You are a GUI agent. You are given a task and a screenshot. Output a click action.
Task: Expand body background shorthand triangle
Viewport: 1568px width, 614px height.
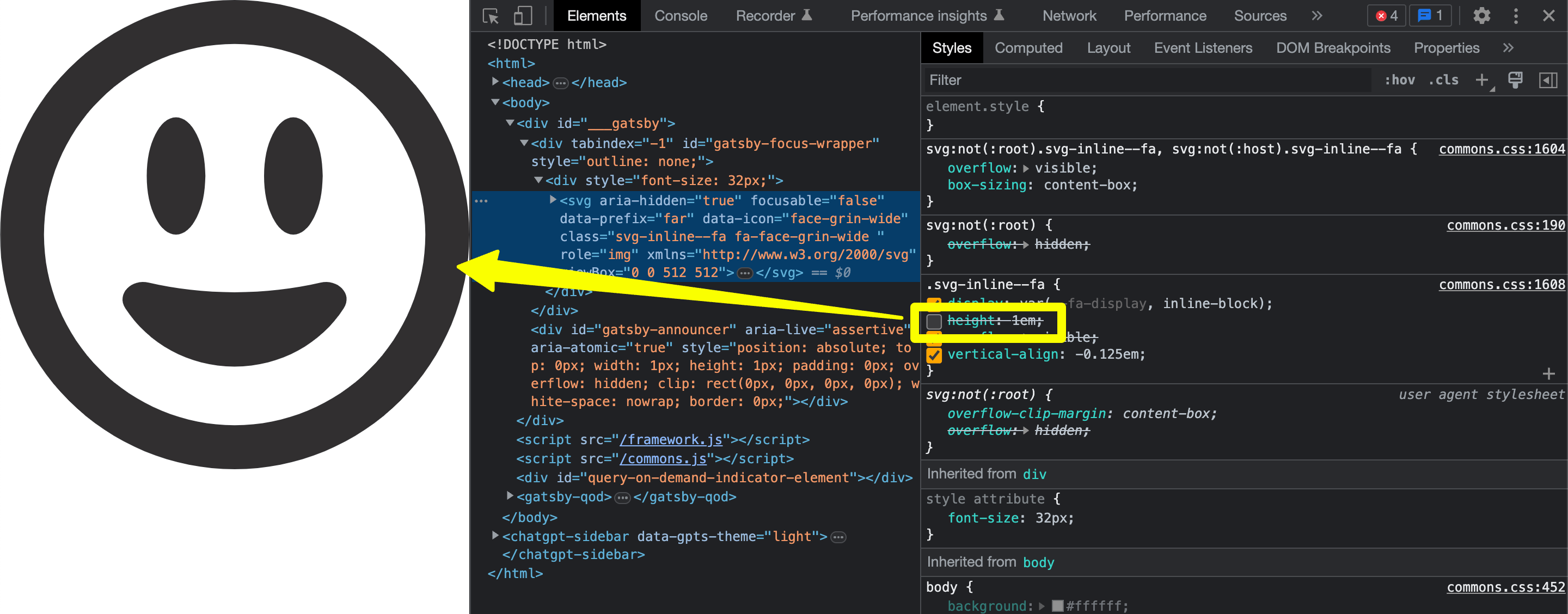click(1042, 606)
